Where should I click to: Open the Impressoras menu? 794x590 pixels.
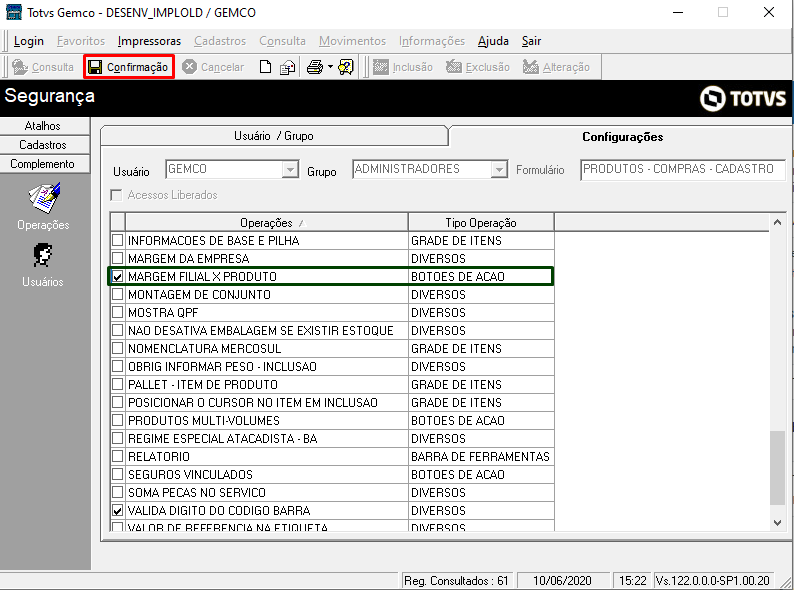click(149, 41)
